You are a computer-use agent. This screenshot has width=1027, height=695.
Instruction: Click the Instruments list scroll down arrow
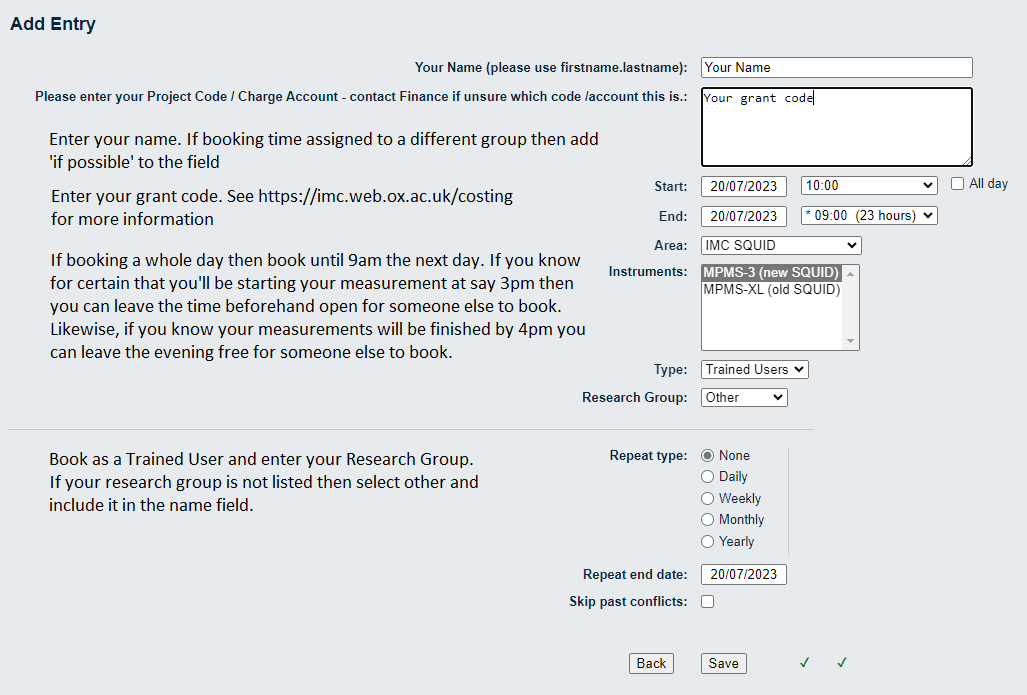click(x=850, y=341)
